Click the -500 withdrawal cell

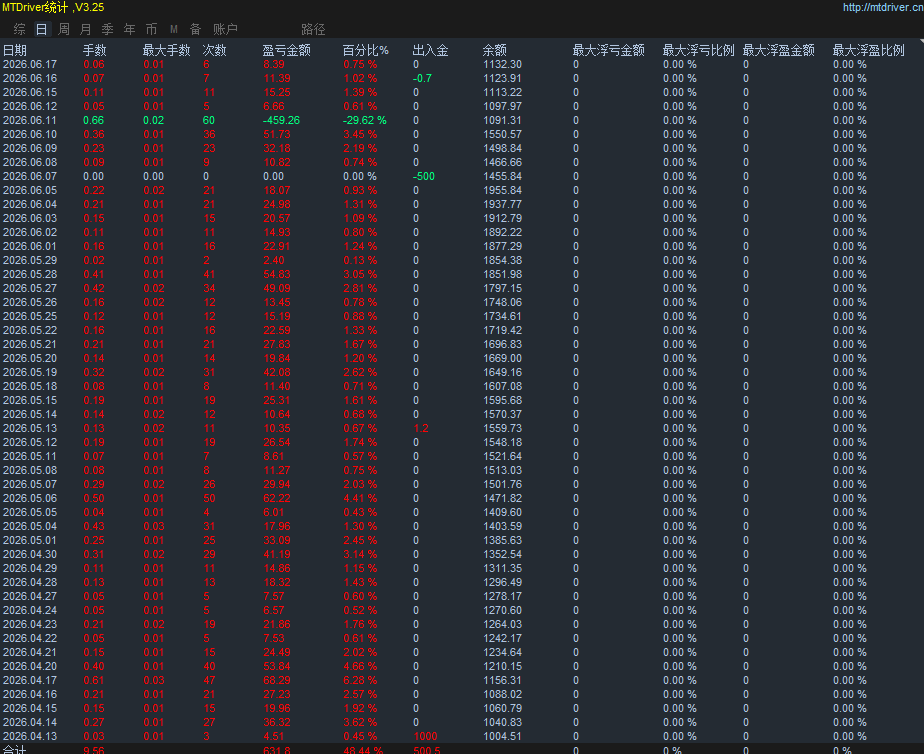424,176
